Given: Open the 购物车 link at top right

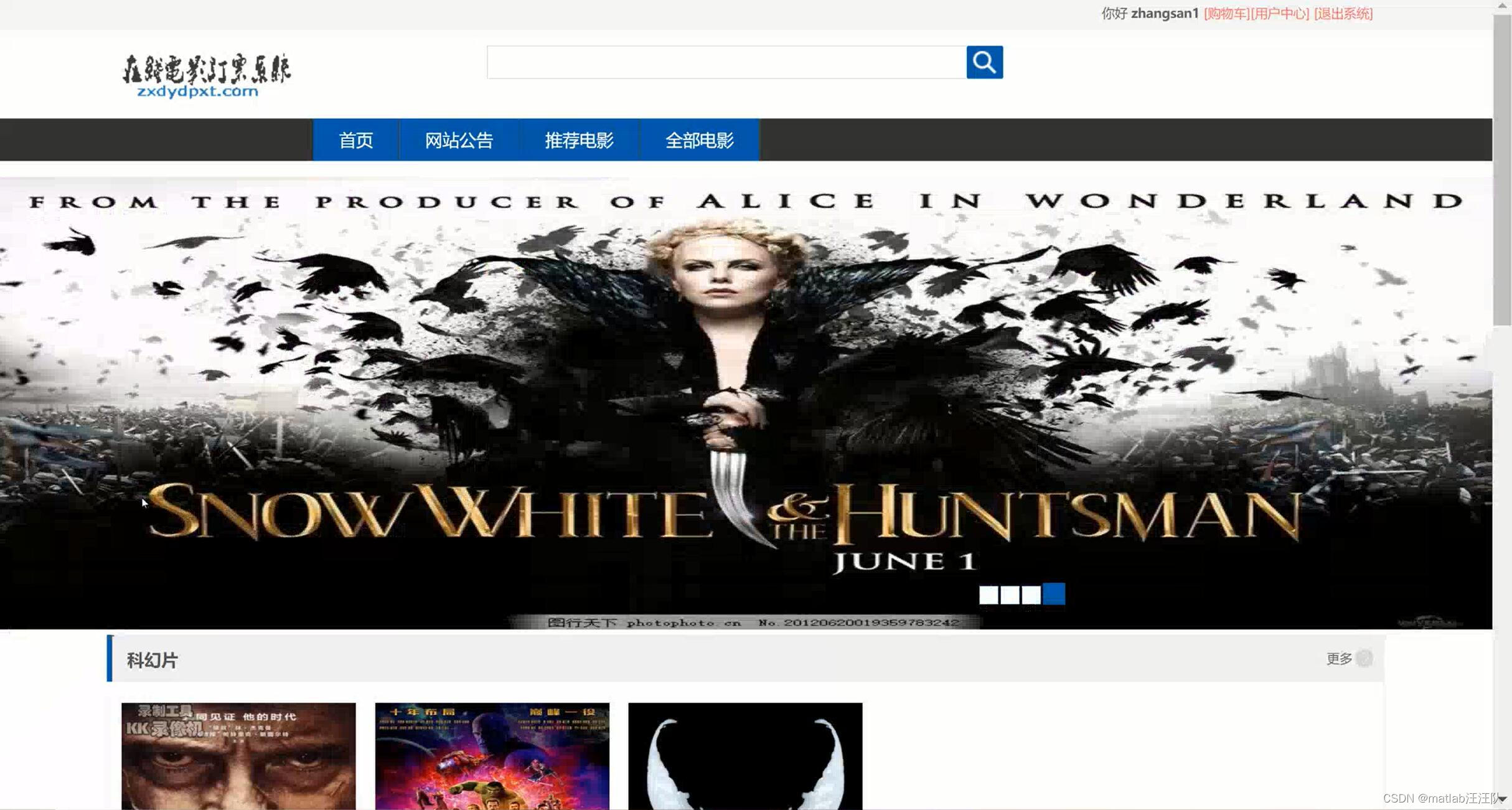Looking at the screenshot, I should coord(1226,14).
